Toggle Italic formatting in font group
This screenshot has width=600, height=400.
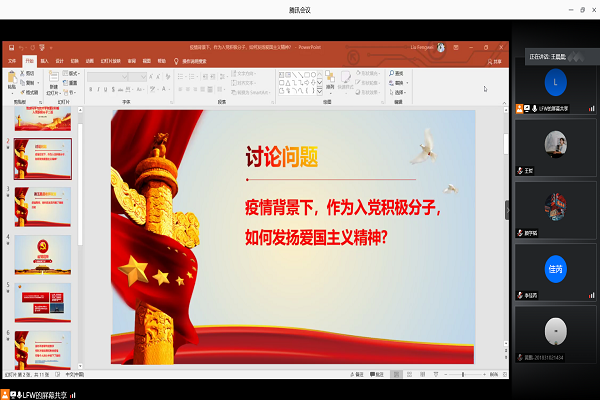[98, 89]
